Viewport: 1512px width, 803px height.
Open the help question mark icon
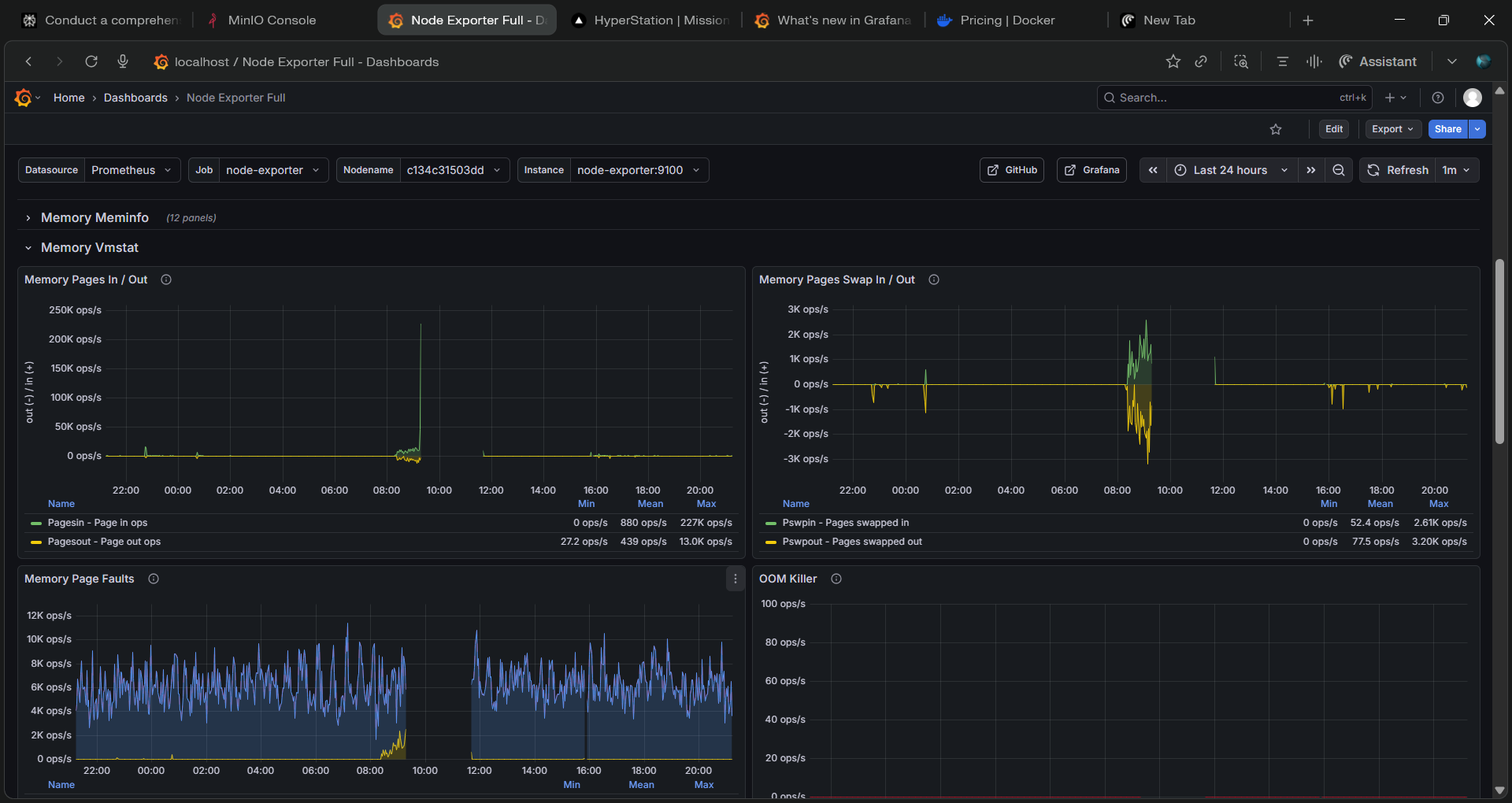click(1438, 98)
